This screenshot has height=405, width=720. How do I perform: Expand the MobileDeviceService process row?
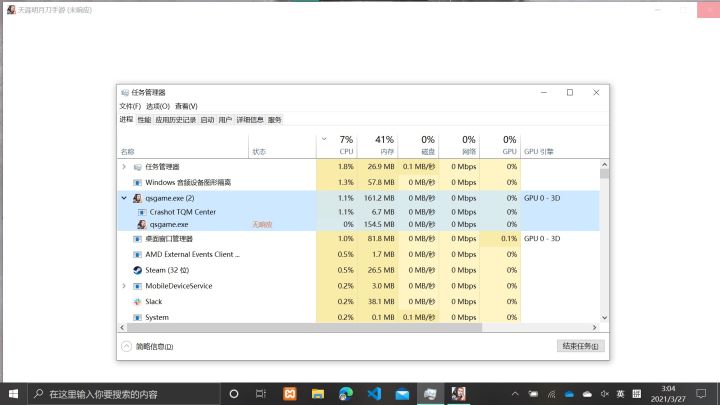click(x=124, y=286)
